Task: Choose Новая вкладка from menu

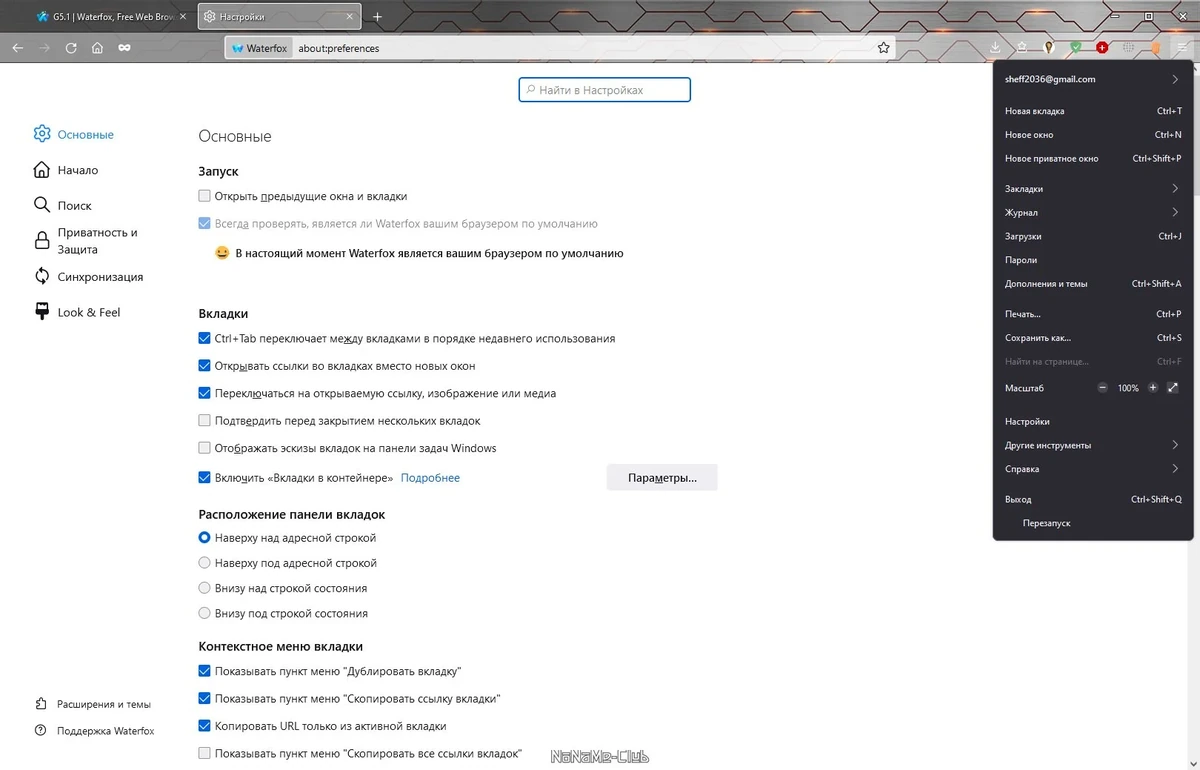Action: point(1093,111)
